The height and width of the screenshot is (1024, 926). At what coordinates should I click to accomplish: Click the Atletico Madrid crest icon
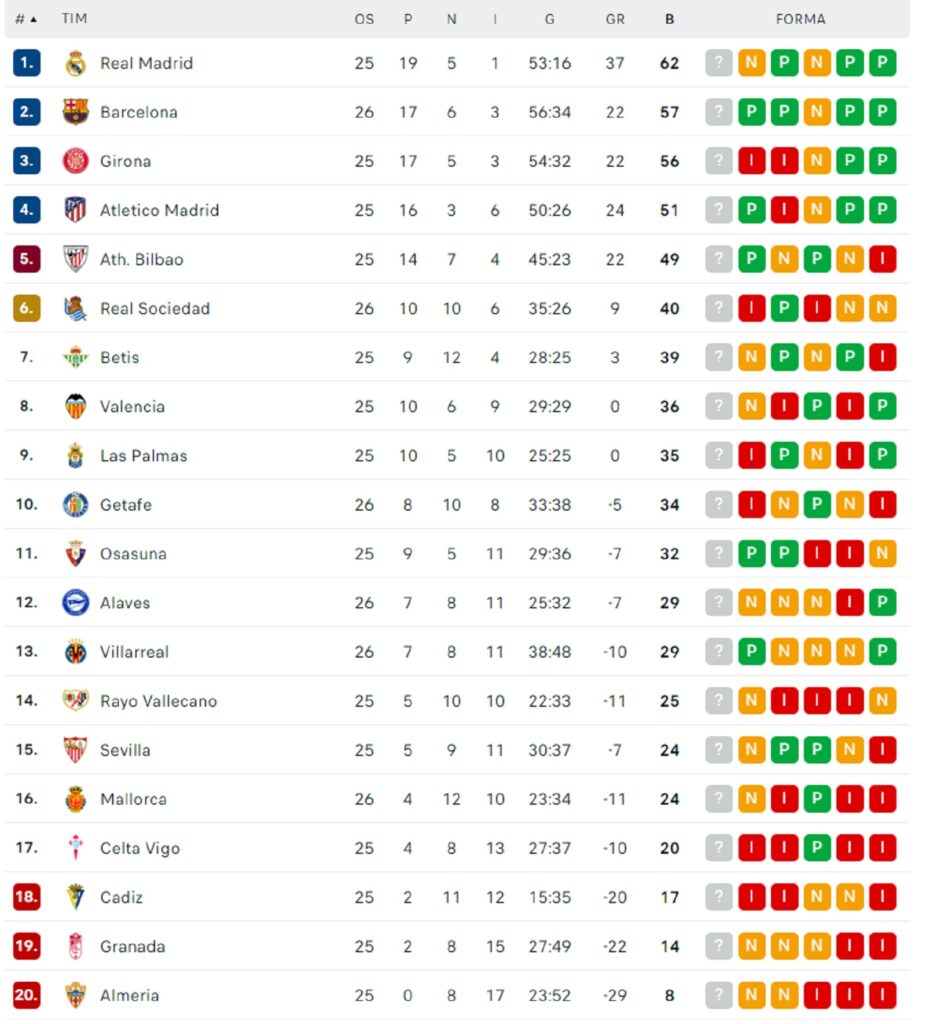[x=75, y=210]
